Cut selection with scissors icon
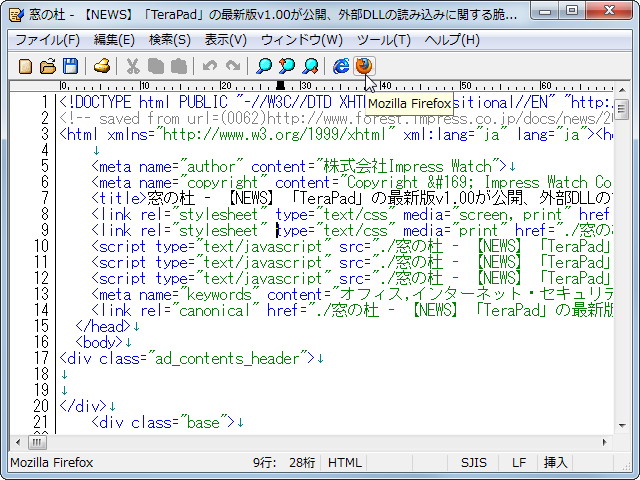 [x=133, y=66]
